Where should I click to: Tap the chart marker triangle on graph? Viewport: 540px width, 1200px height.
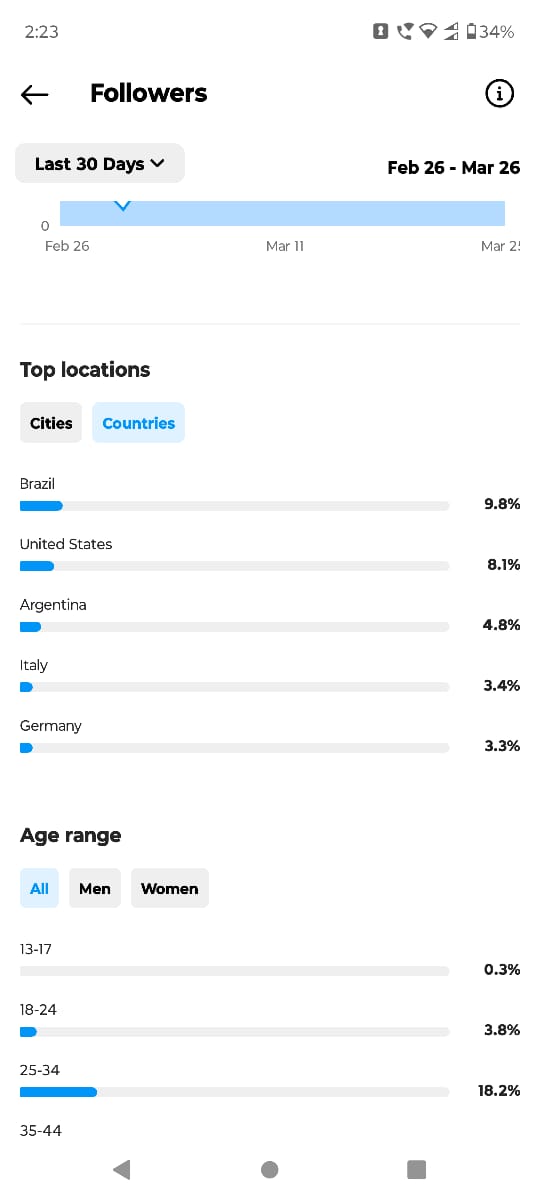click(122, 206)
